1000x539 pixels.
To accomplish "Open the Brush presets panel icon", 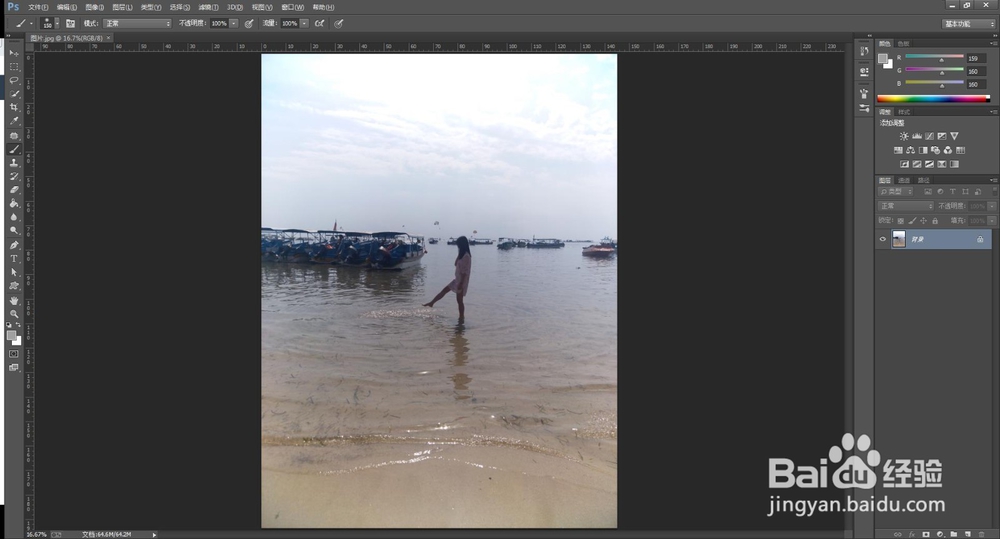I will [x=864, y=108].
